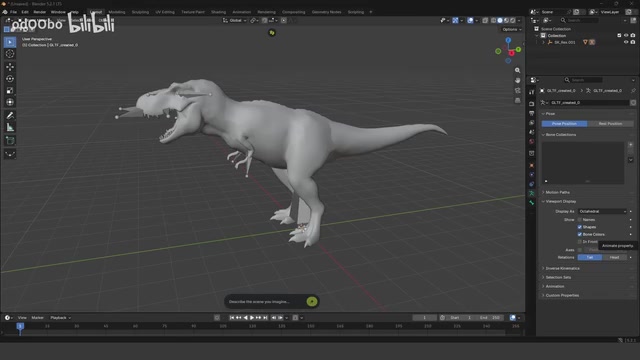Viewport: 640px width, 360px height.
Task: Open the Armature data properties tab icon
Action: click(x=531, y=193)
